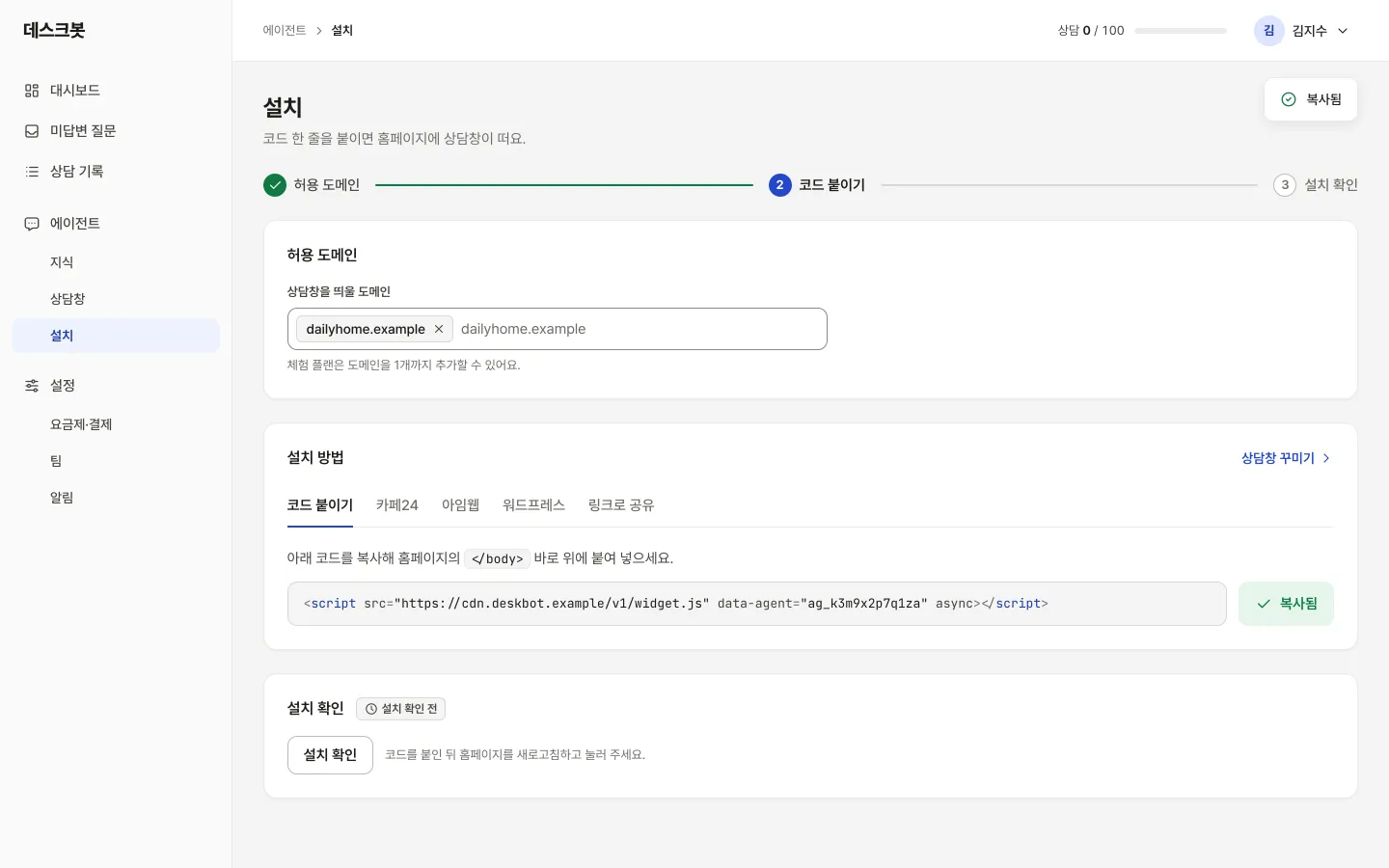Click the green 복사됨 copy button
Image resolution: width=1389 pixels, height=868 pixels.
click(1286, 604)
